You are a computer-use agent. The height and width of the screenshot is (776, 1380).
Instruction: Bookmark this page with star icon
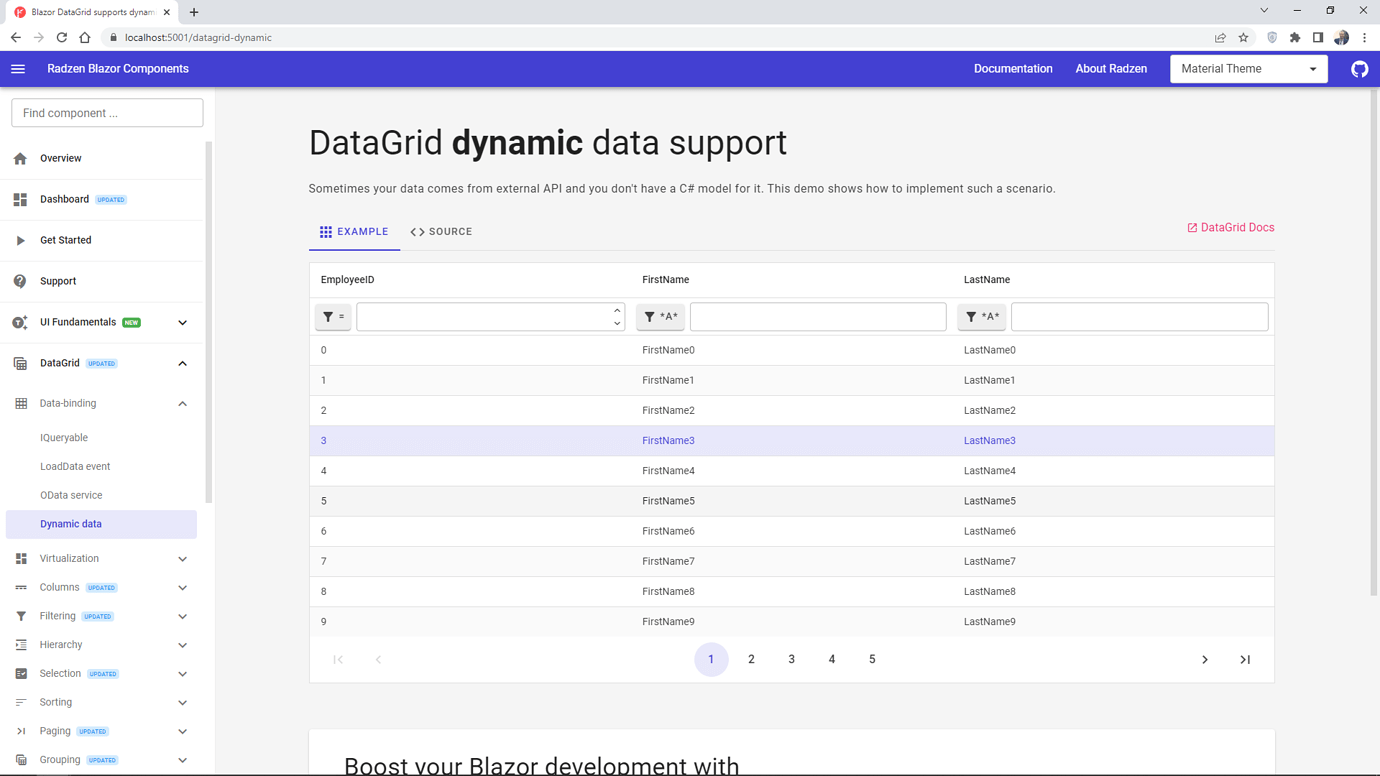(1244, 38)
